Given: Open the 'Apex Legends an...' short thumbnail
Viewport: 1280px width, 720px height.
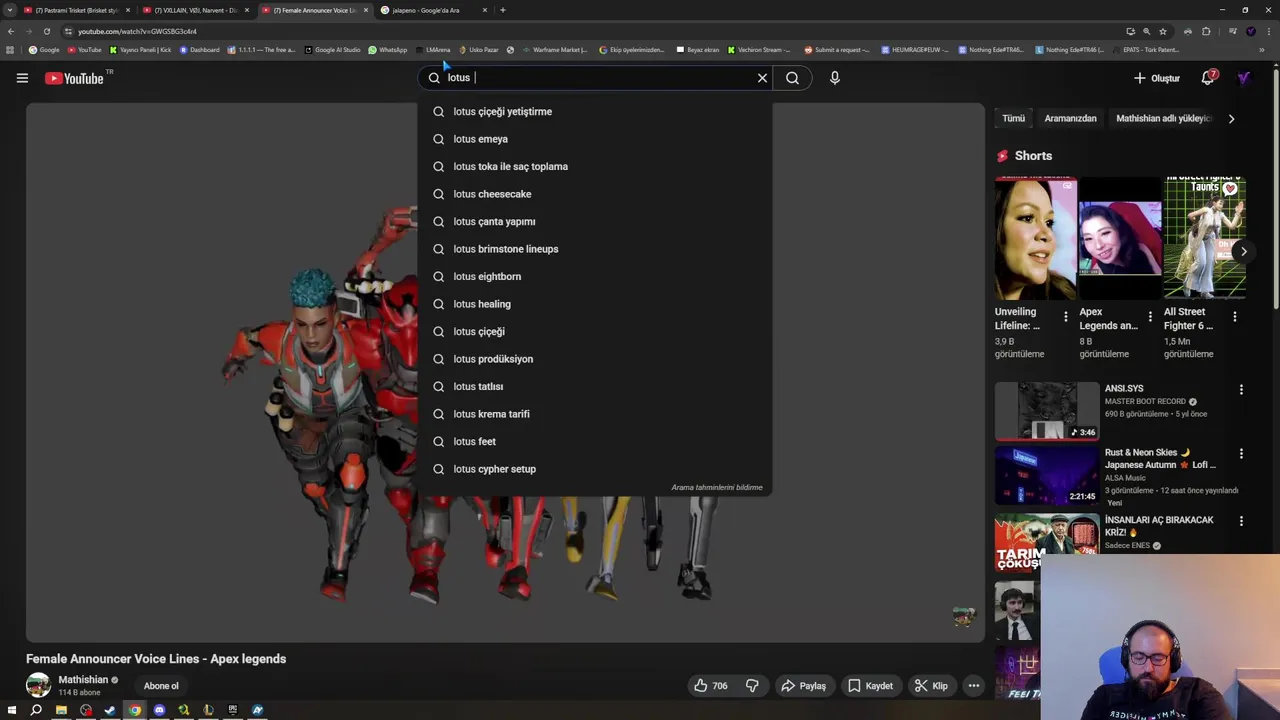Looking at the screenshot, I should pyautogui.click(x=1120, y=238).
